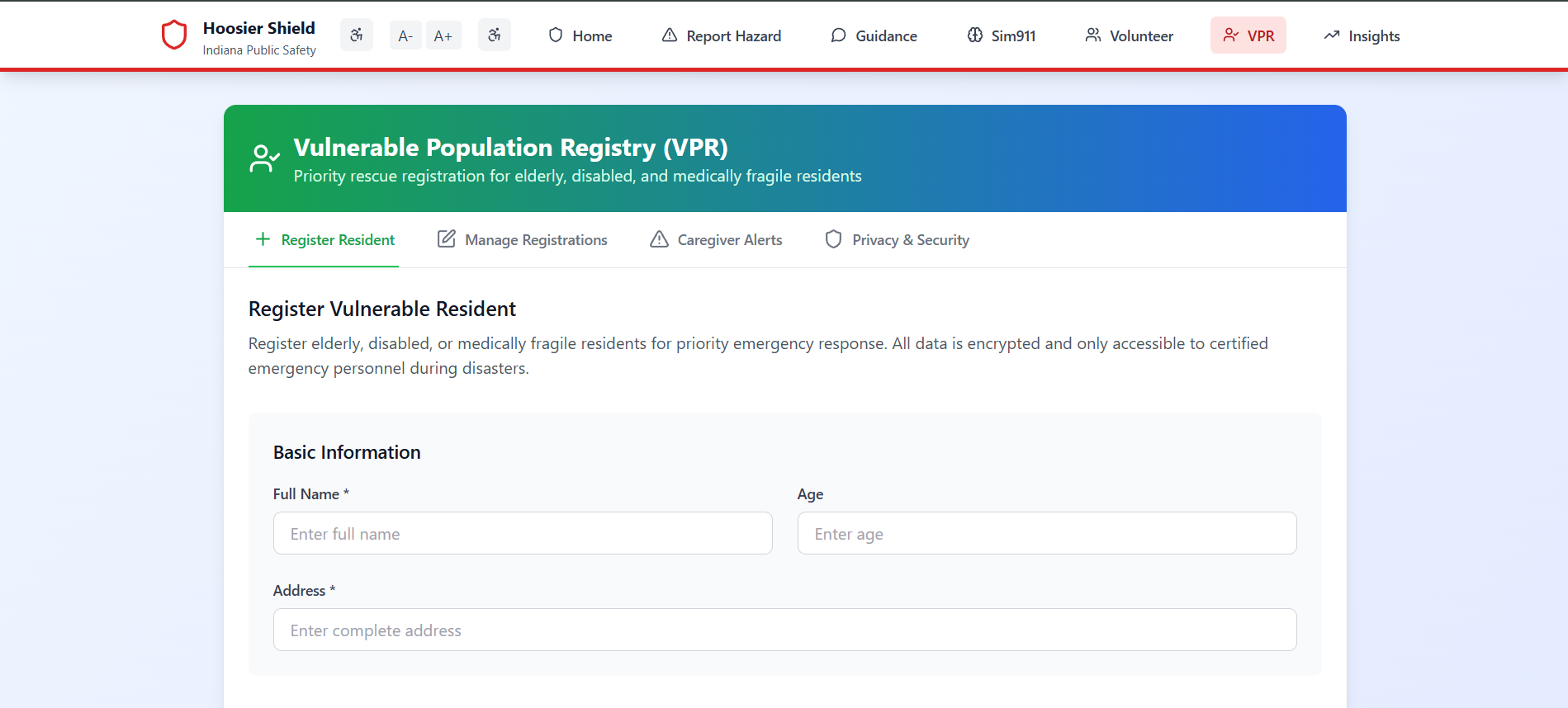Viewport: 1568px width, 708px height.
Task: Click the Enter complete address field
Action: click(785, 630)
